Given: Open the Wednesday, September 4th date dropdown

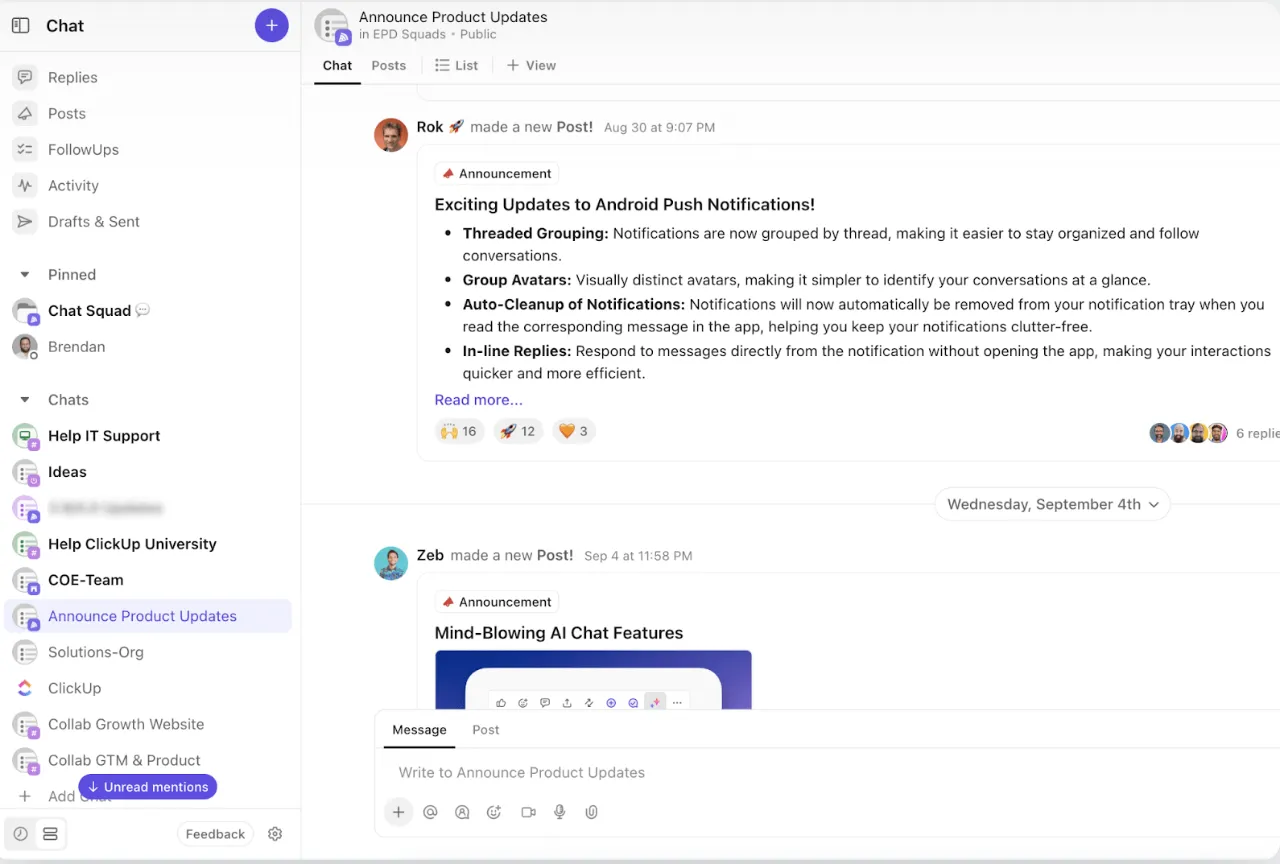Looking at the screenshot, I should (x=1052, y=504).
